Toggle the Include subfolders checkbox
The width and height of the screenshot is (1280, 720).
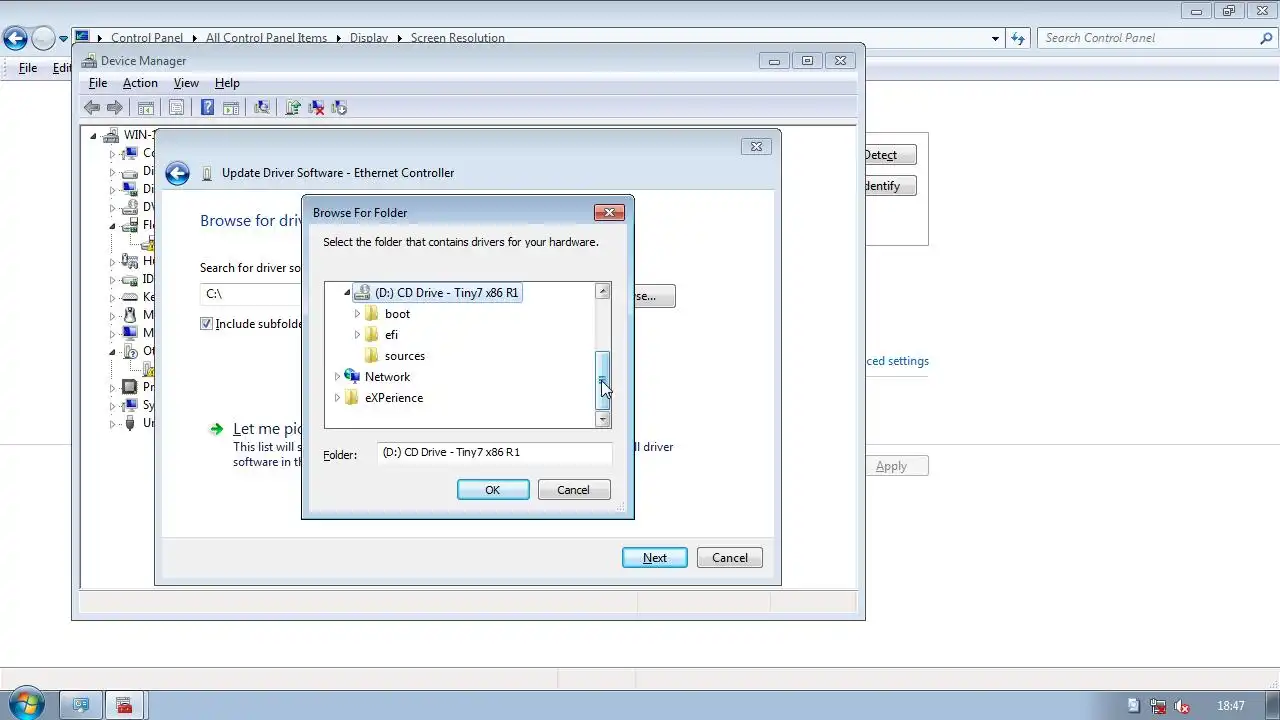point(206,324)
